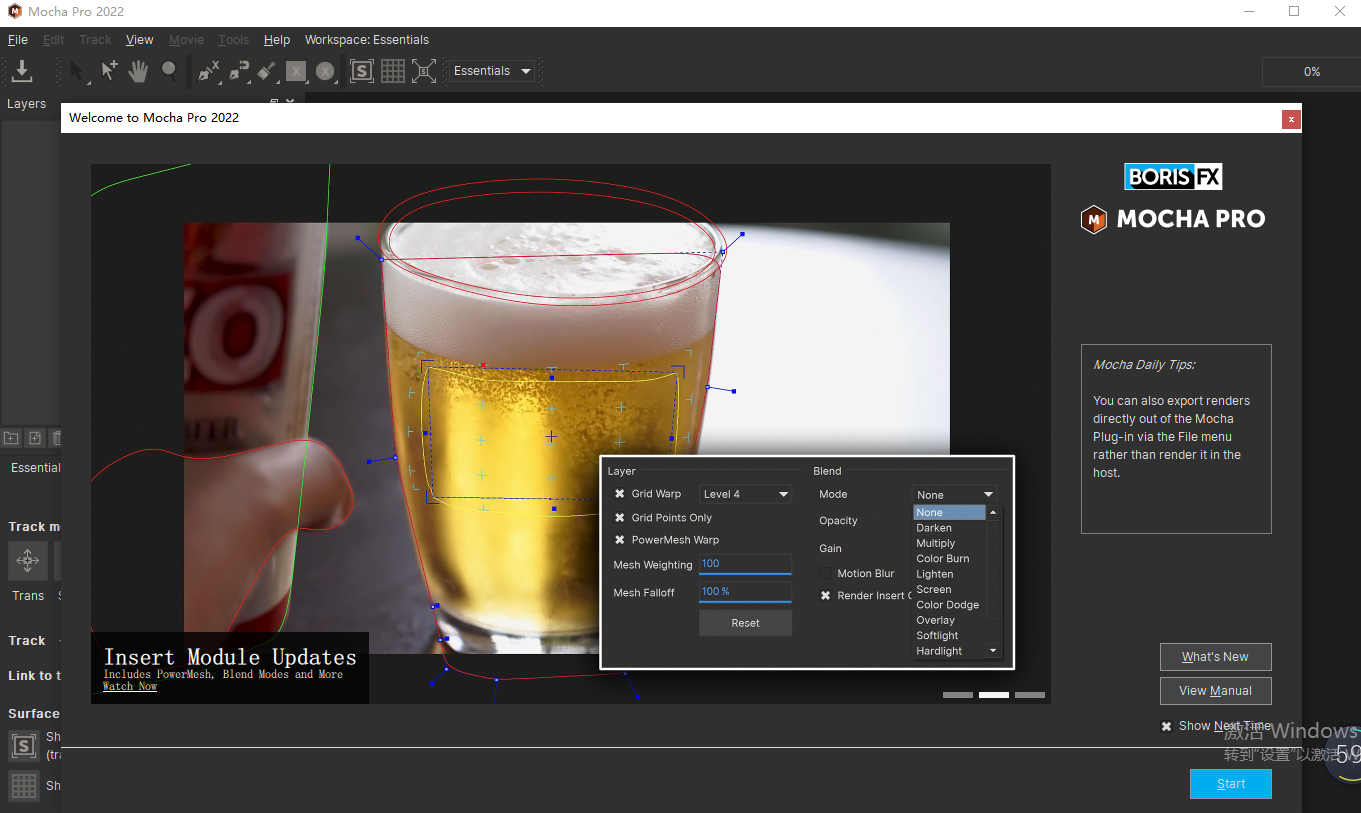Select None in the blend mode list

[949, 512]
